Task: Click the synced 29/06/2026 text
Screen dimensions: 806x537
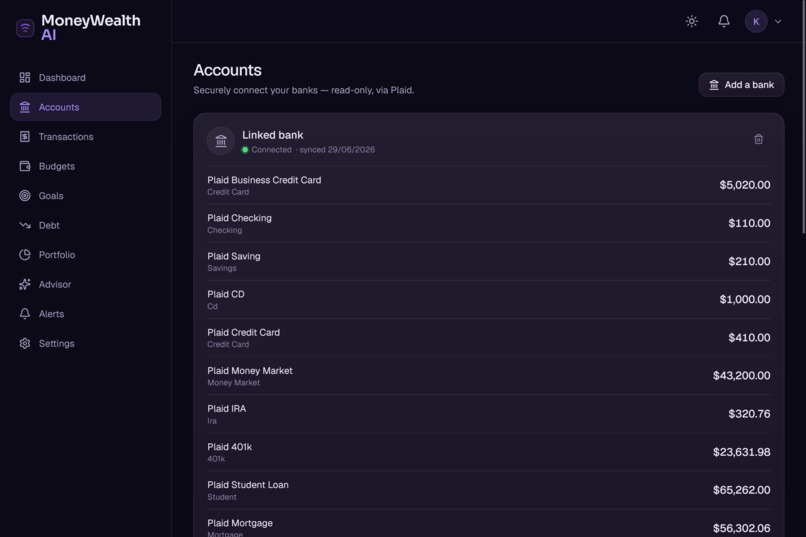Action: tap(337, 150)
